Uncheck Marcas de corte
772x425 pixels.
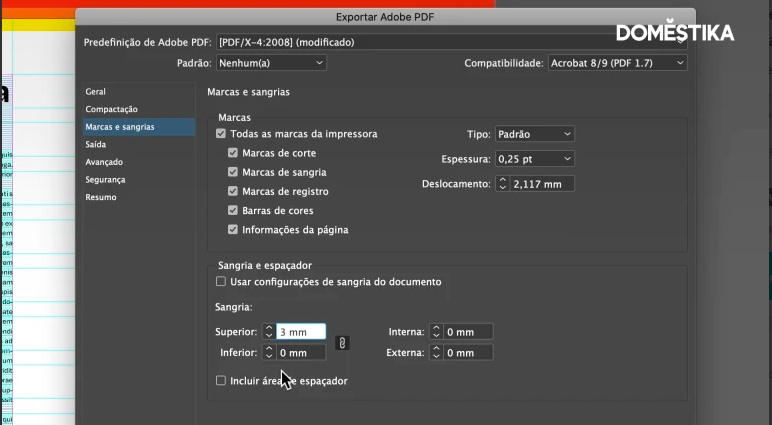pyautogui.click(x=233, y=153)
